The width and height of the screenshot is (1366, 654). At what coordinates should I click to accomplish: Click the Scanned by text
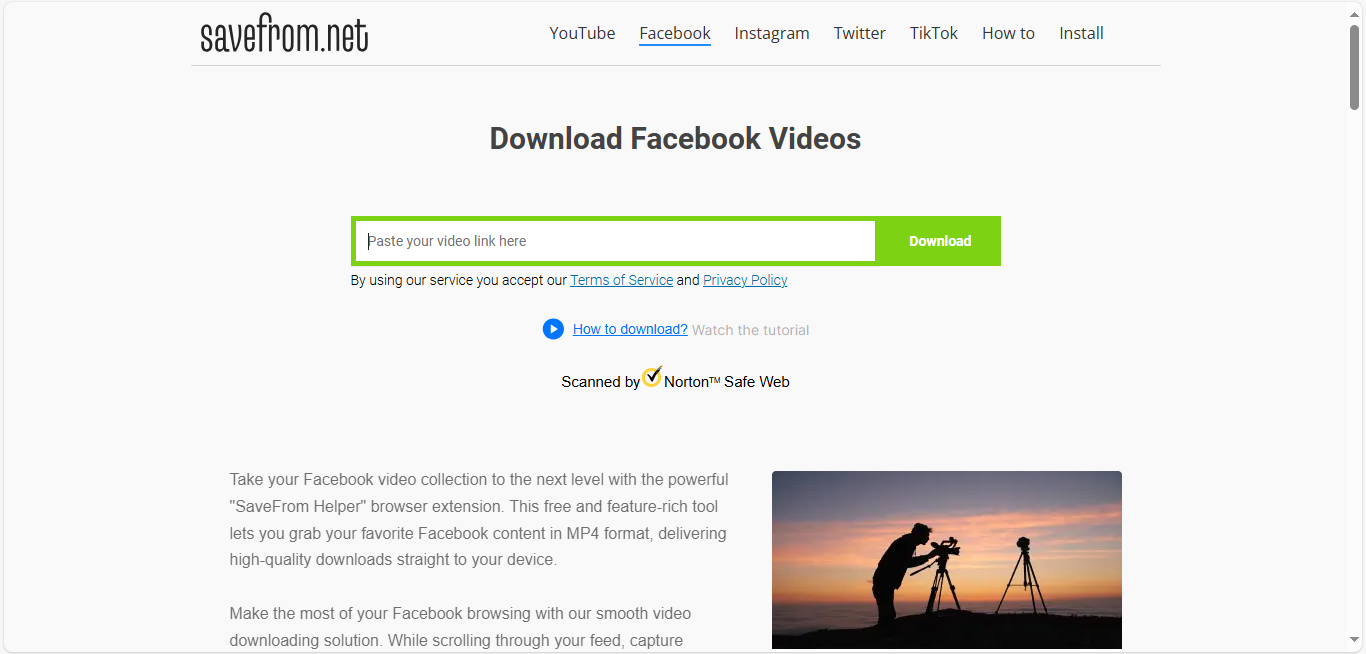coord(600,381)
